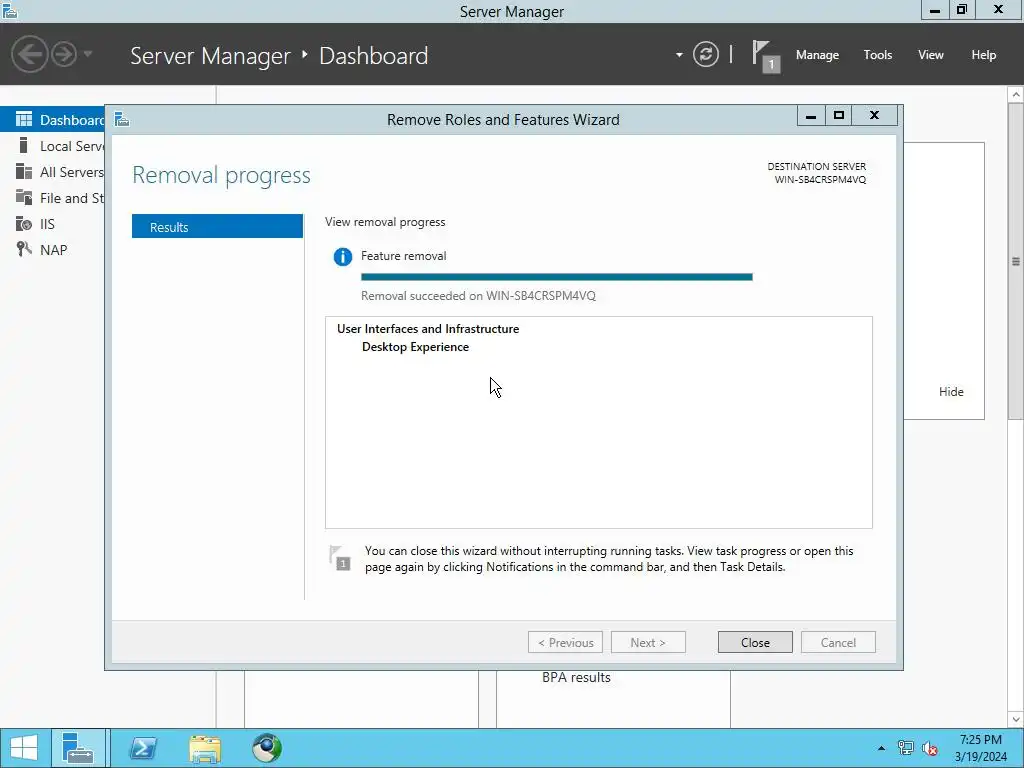Click the dashboard scrollbar down arrow
This screenshot has width=1024, height=768.
point(1016,720)
